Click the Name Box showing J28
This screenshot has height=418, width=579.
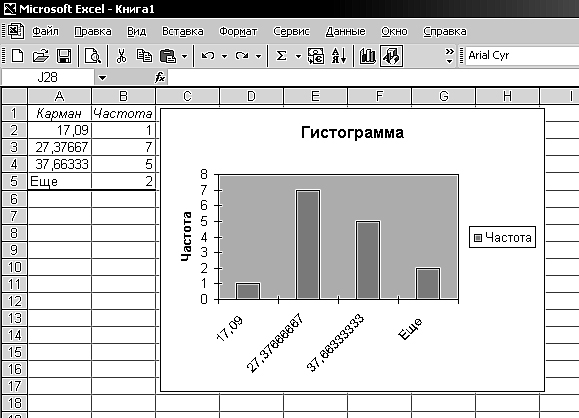click(47, 78)
